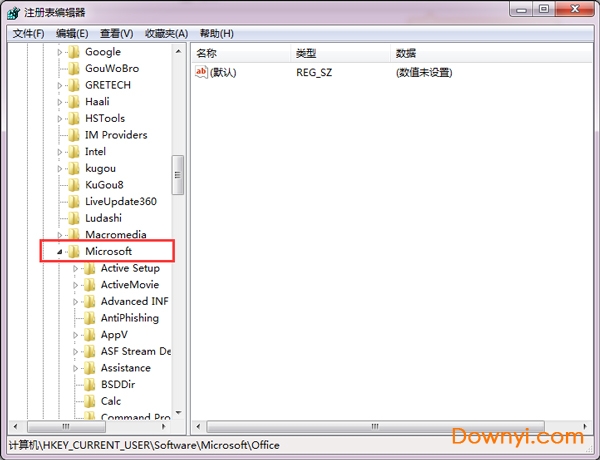The height and width of the screenshot is (460, 600).
Task: Maximize the Registry Editor window
Action: (x=544, y=9)
